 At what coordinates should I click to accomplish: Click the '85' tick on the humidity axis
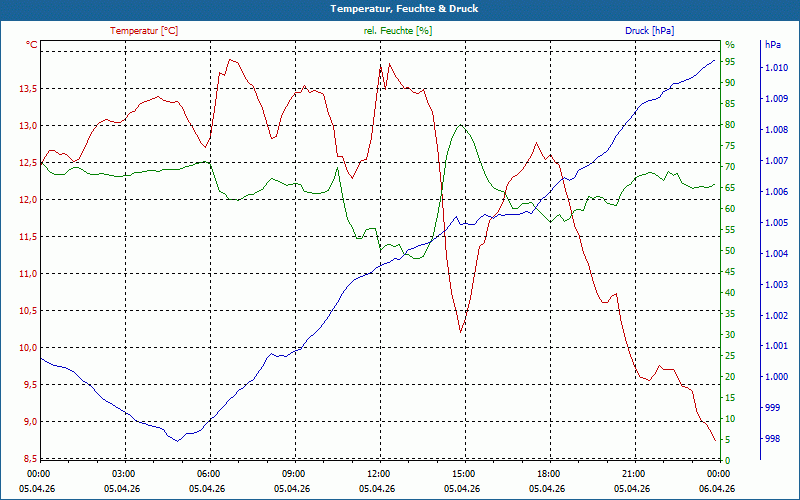tap(730, 104)
